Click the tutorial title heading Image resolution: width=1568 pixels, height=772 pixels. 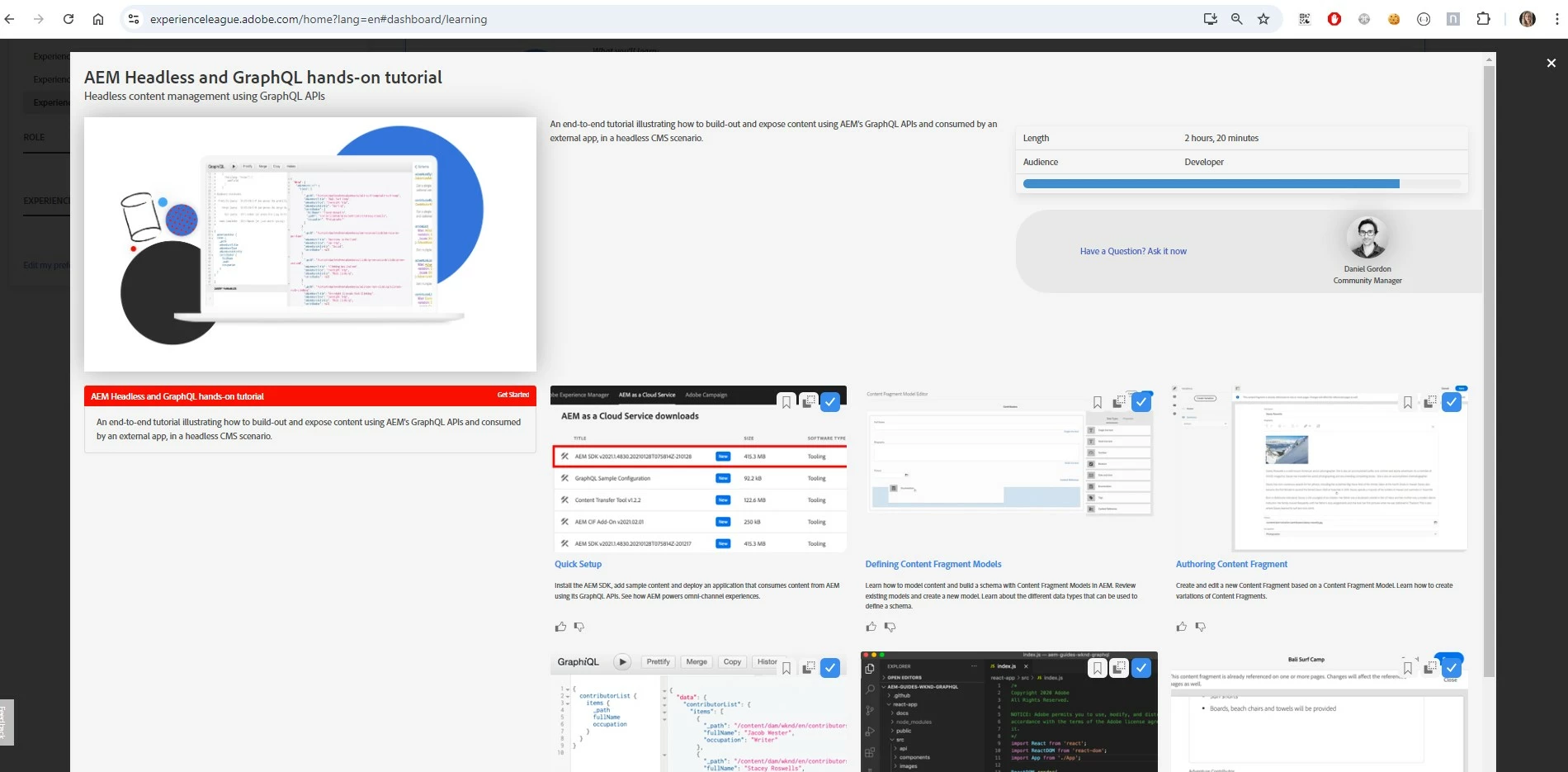point(263,78)
